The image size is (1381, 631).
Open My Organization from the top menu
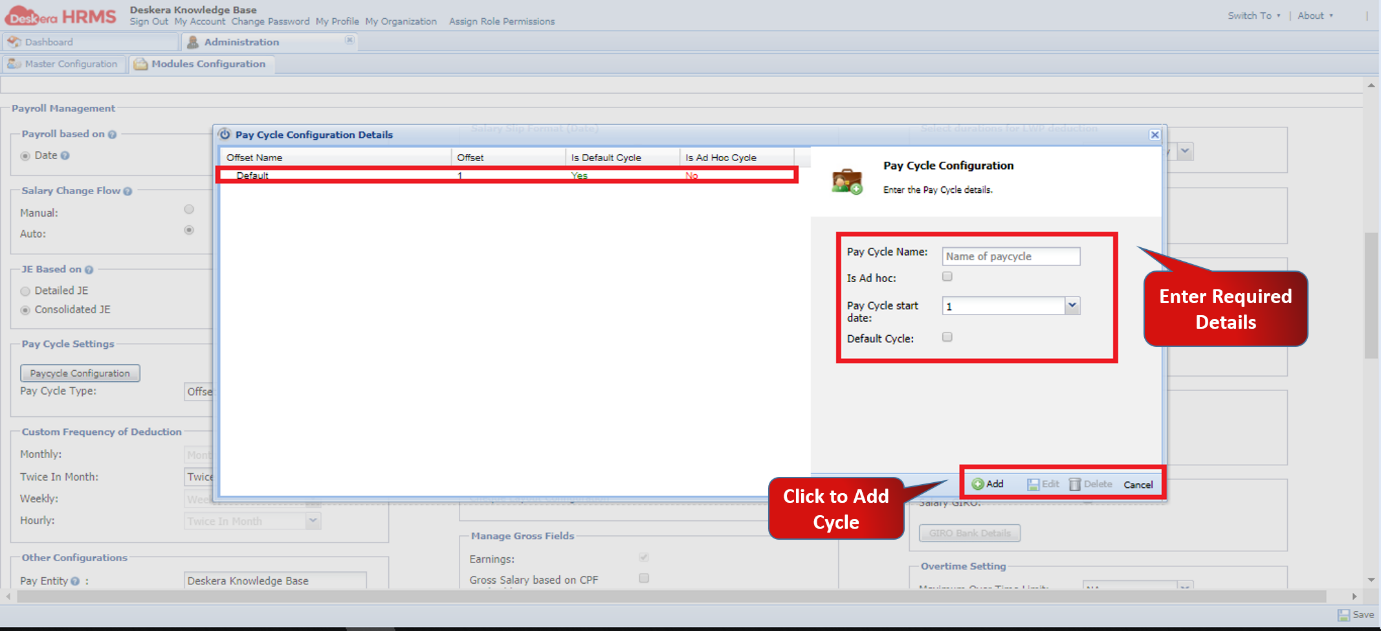pyautogui.click(x=401, y=20)
